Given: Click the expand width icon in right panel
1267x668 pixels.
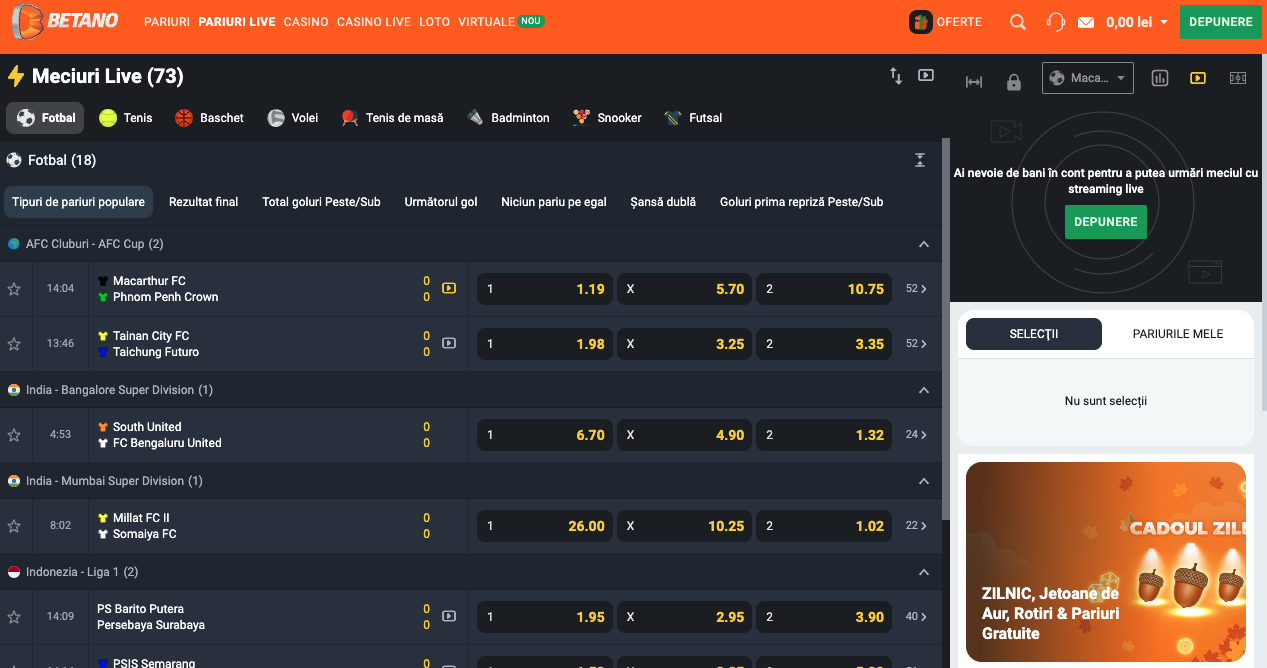Looking at the screenshot, I should tap(974, 82).
